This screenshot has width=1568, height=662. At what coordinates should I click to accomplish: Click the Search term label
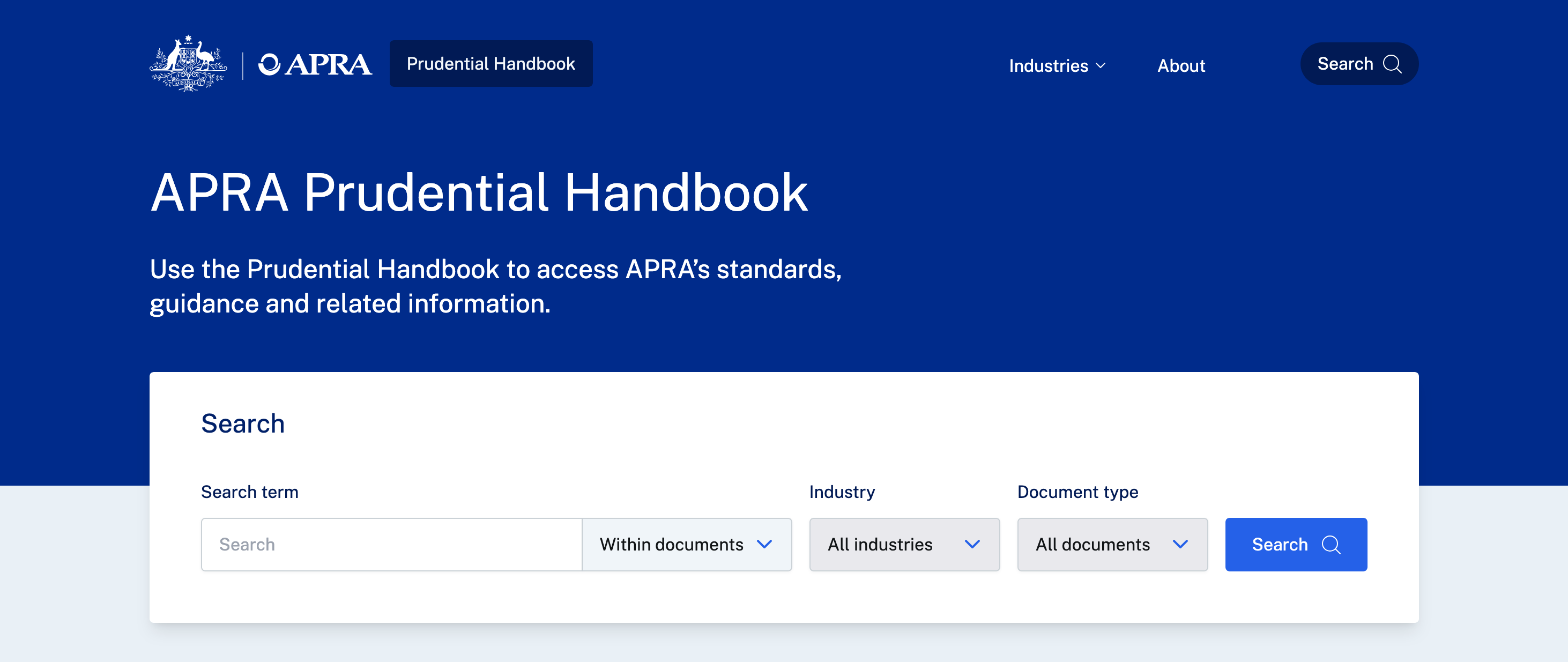[x=250, y=492]
